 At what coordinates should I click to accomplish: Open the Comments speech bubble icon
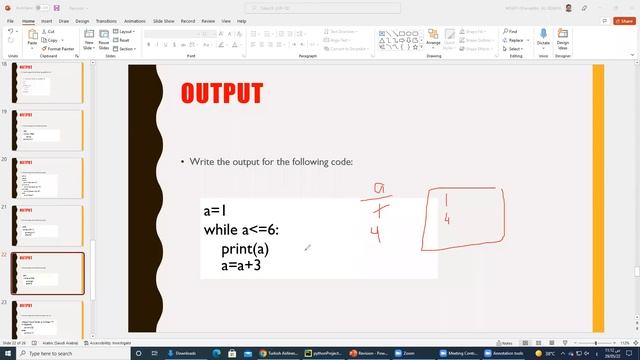(605, 21)
